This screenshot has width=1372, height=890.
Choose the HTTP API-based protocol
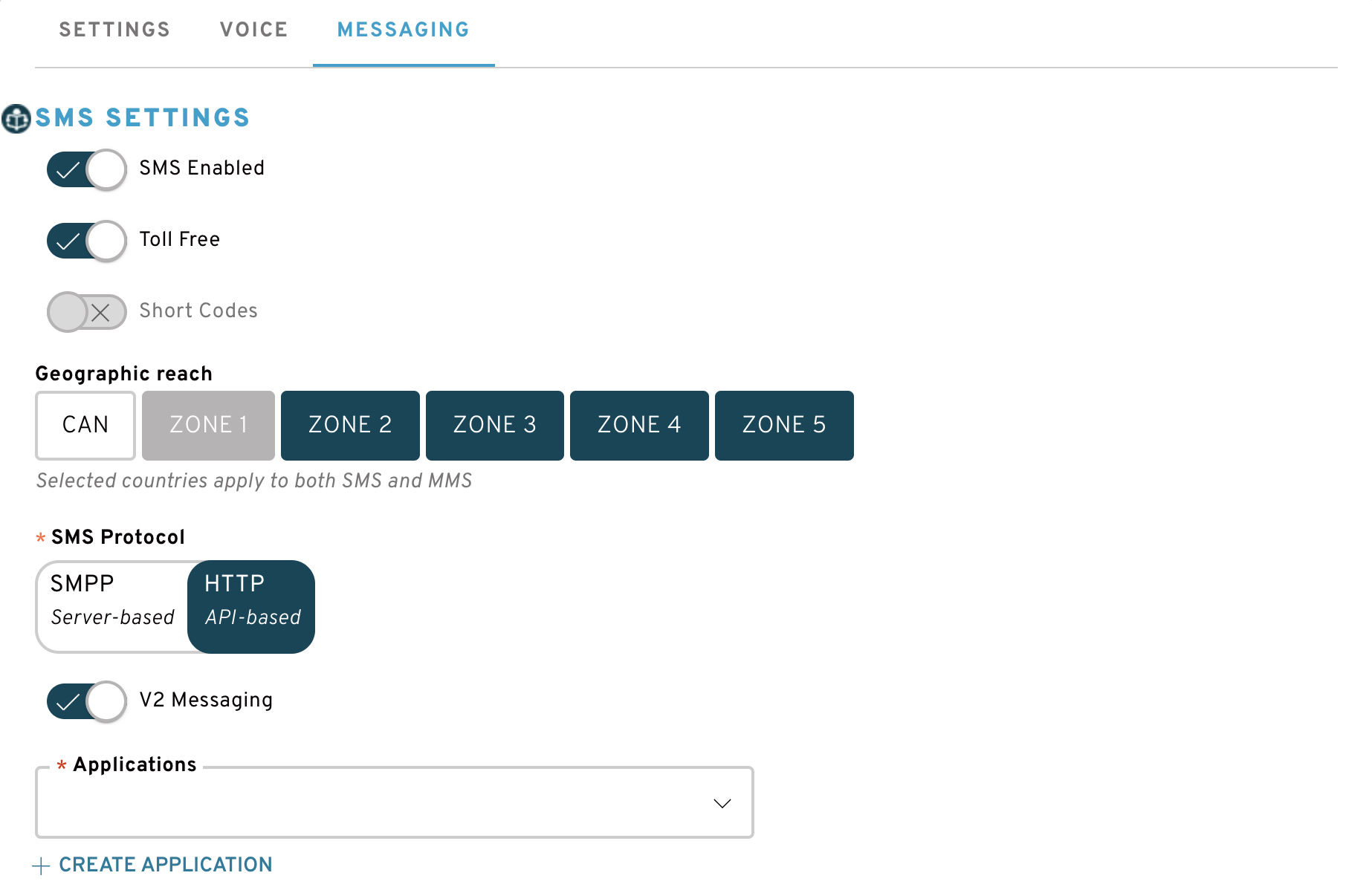click(x=251, y=607)
